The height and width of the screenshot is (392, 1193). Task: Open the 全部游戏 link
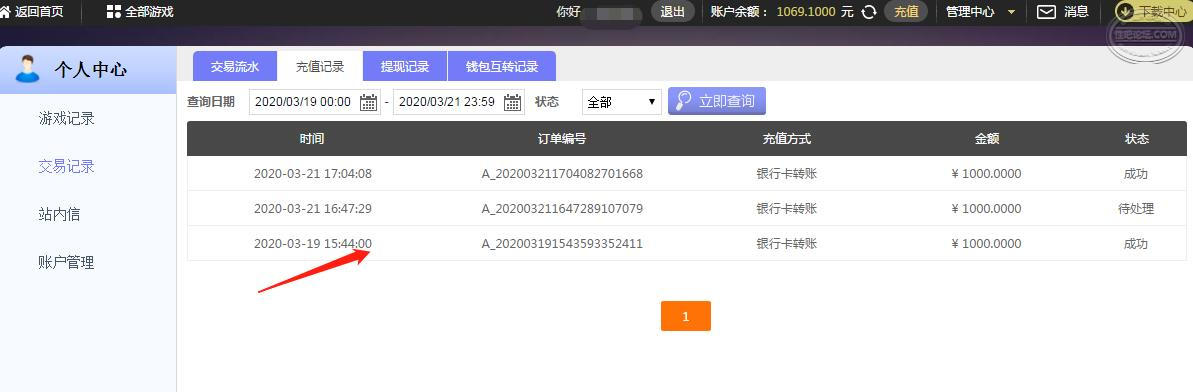149,11
